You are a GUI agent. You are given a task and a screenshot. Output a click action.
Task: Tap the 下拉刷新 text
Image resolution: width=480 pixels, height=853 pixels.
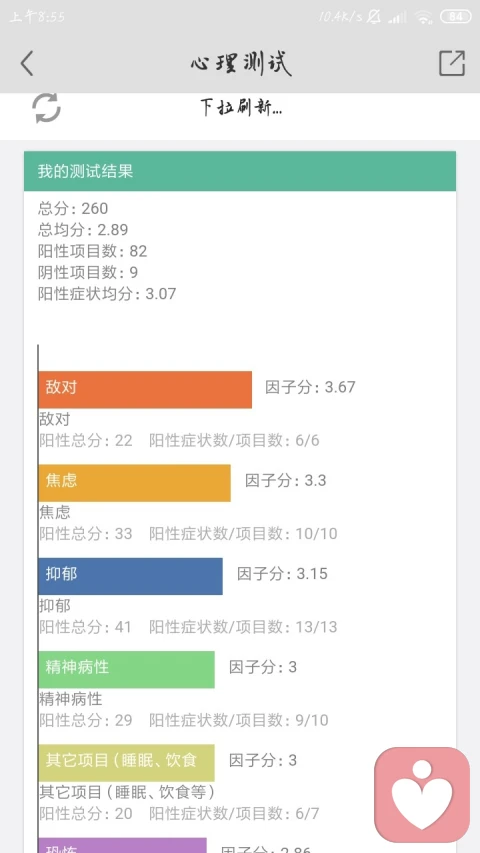coord(241,107)
